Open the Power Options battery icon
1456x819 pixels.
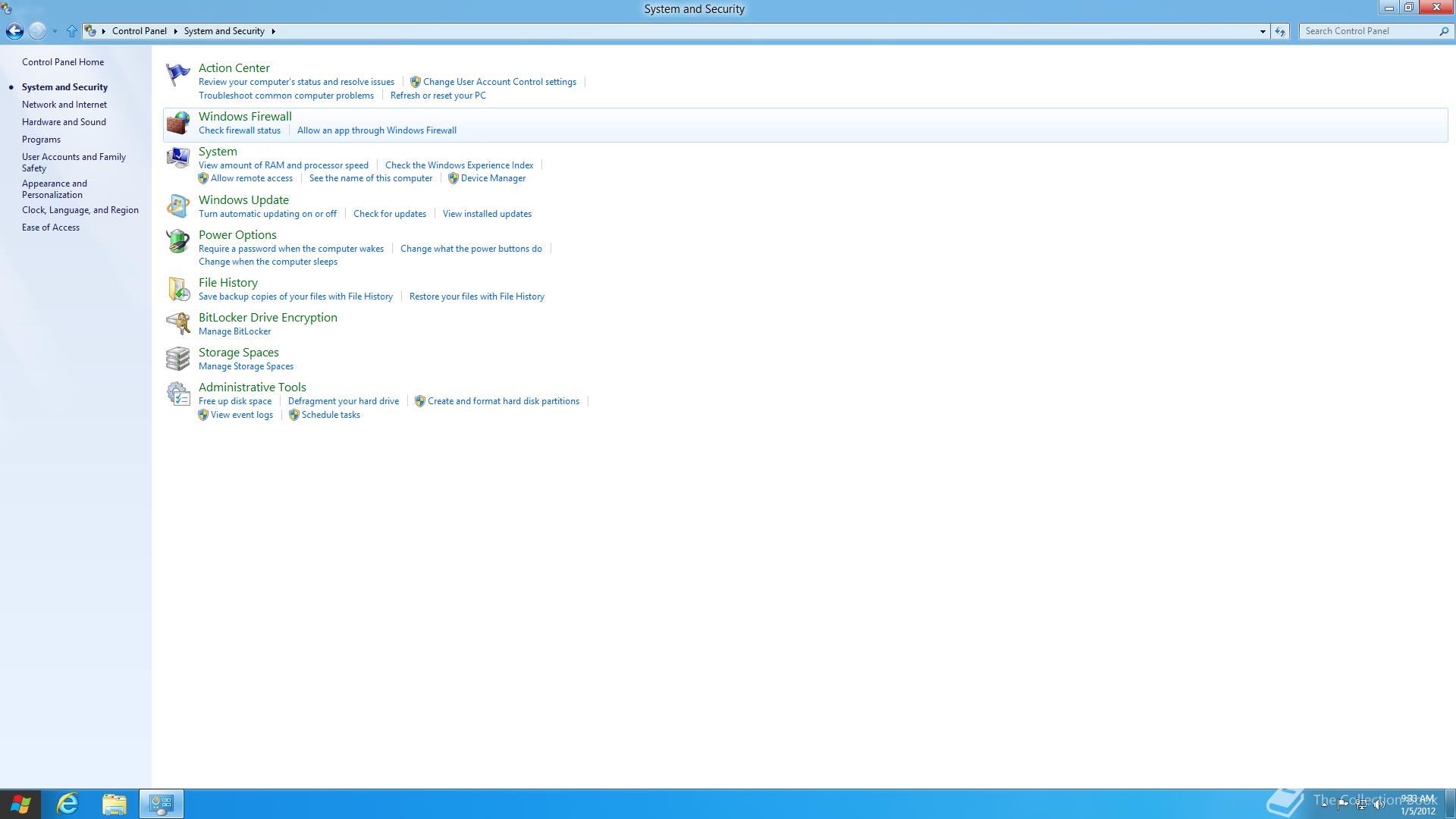(x=177, y=241)
